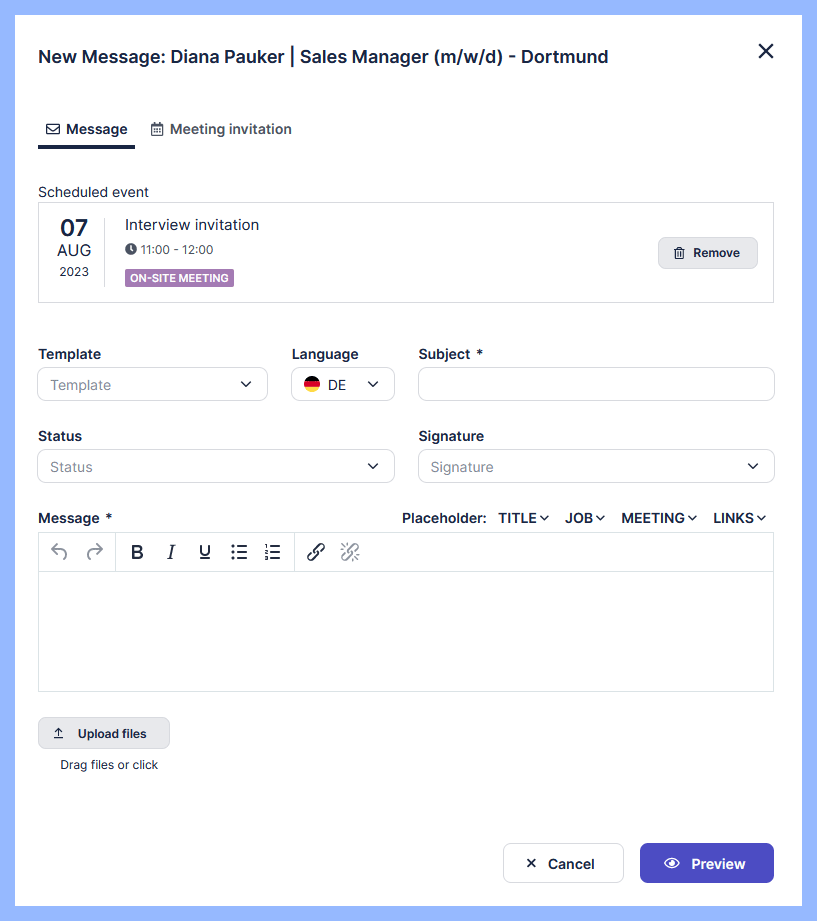
Task: Select the Message tab
Action: [87, 129]
